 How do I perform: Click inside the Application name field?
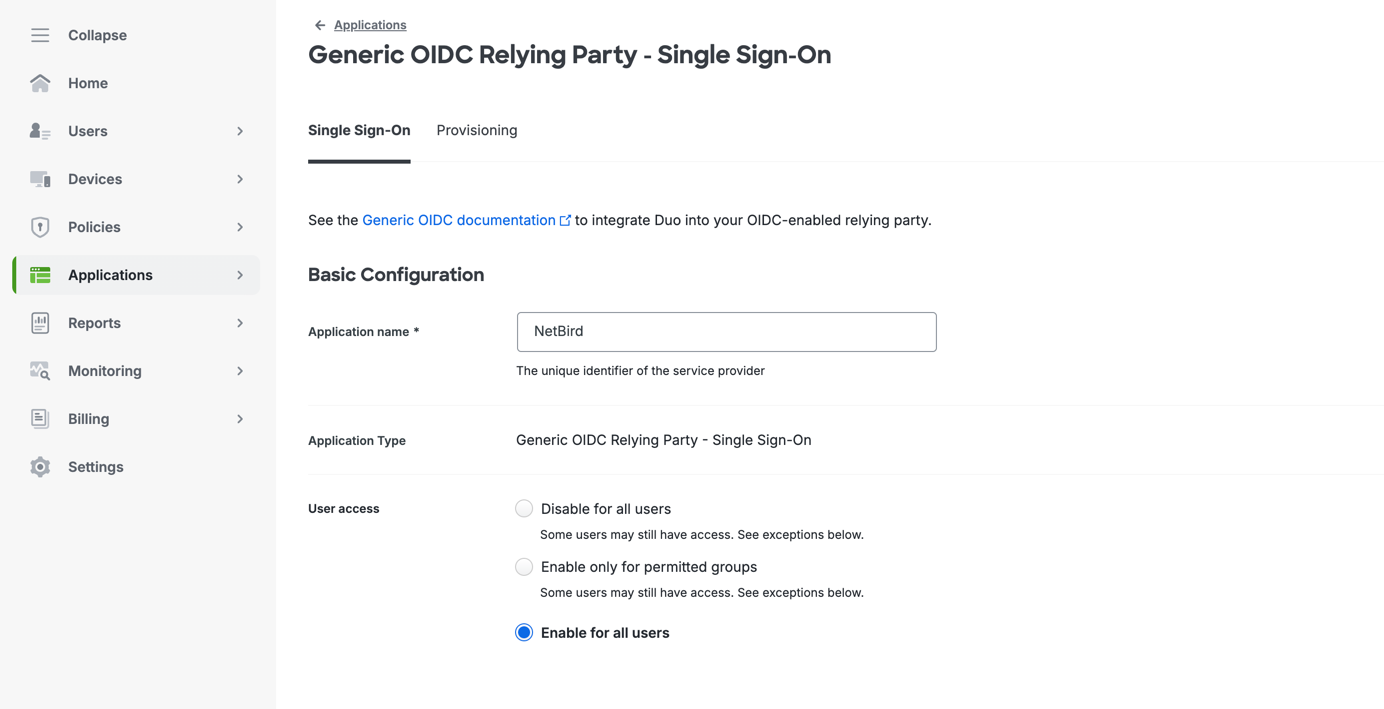726,332
